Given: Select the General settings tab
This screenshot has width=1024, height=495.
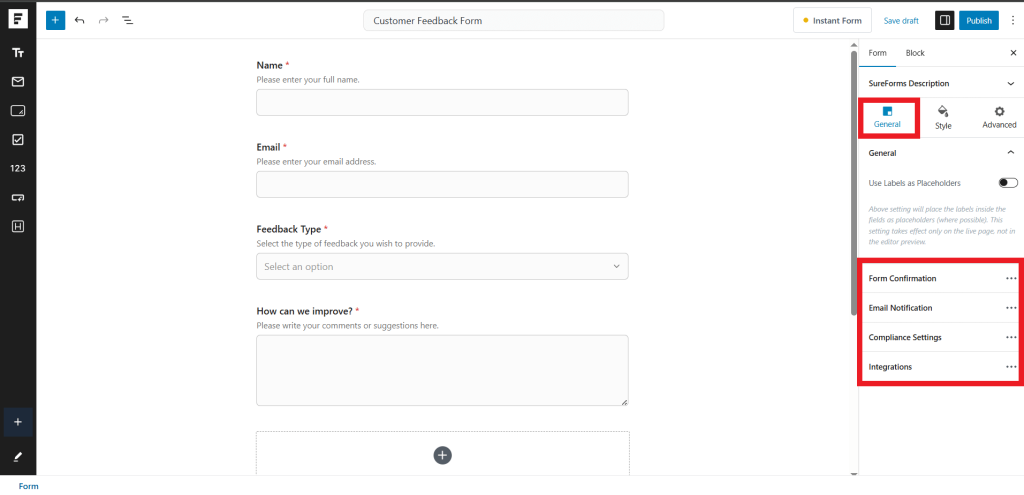Looking at the screenshot, I should [887, 118].
